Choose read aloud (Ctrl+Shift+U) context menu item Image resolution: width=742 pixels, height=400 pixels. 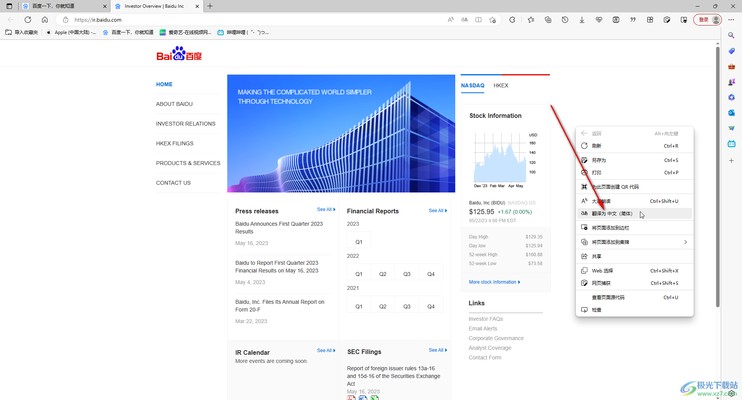pos(635,201)
